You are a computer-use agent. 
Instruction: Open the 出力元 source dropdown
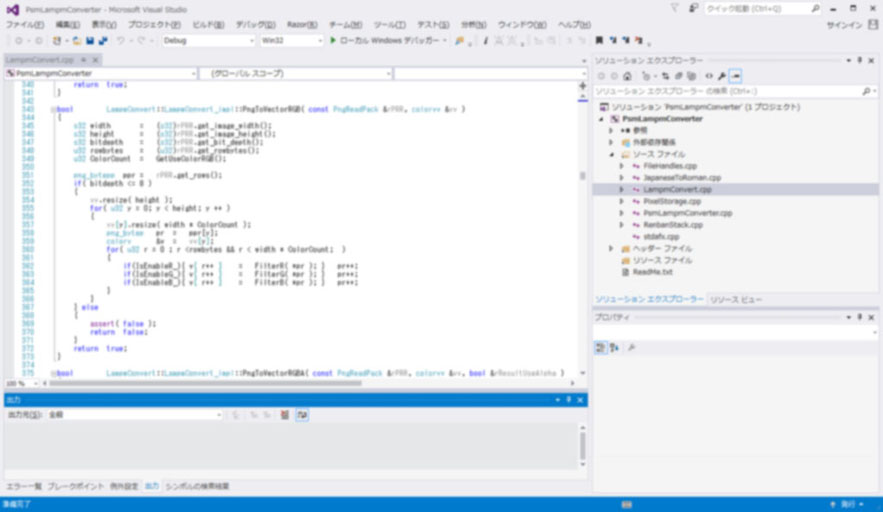(x=135, y=415)
